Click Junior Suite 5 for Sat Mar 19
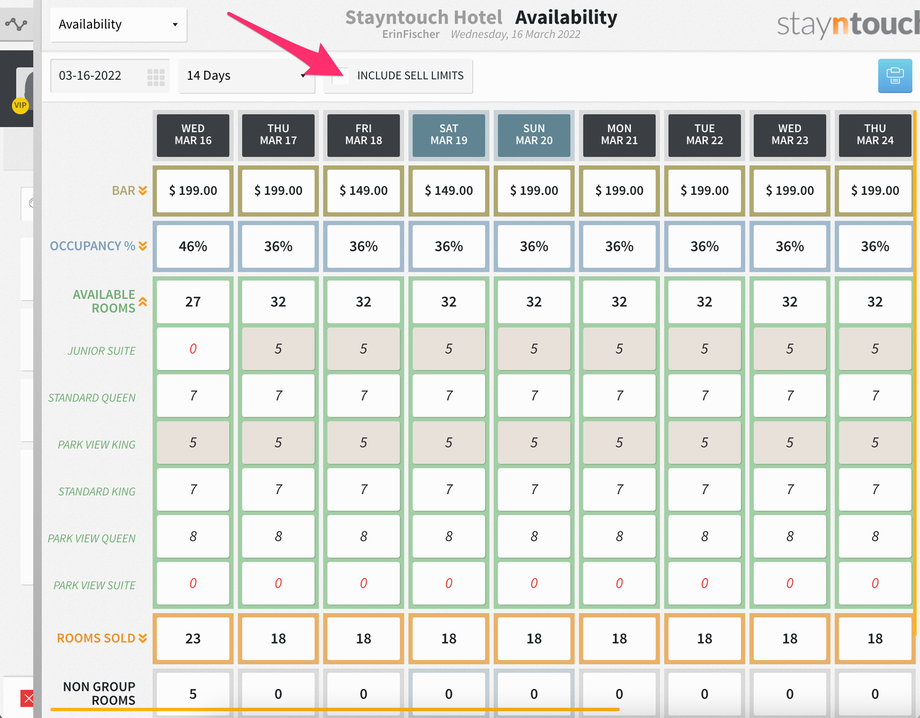Viewport: 920px width, 718px height. click(x=449, y=349)
